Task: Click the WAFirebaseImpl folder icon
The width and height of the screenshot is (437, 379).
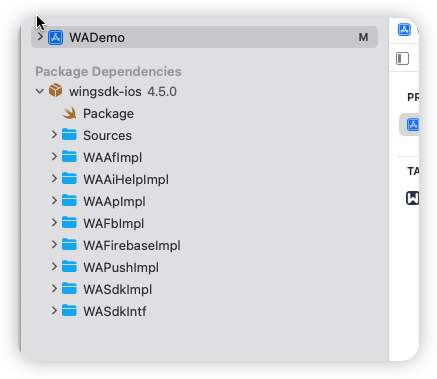Action: tap(69, 244)
